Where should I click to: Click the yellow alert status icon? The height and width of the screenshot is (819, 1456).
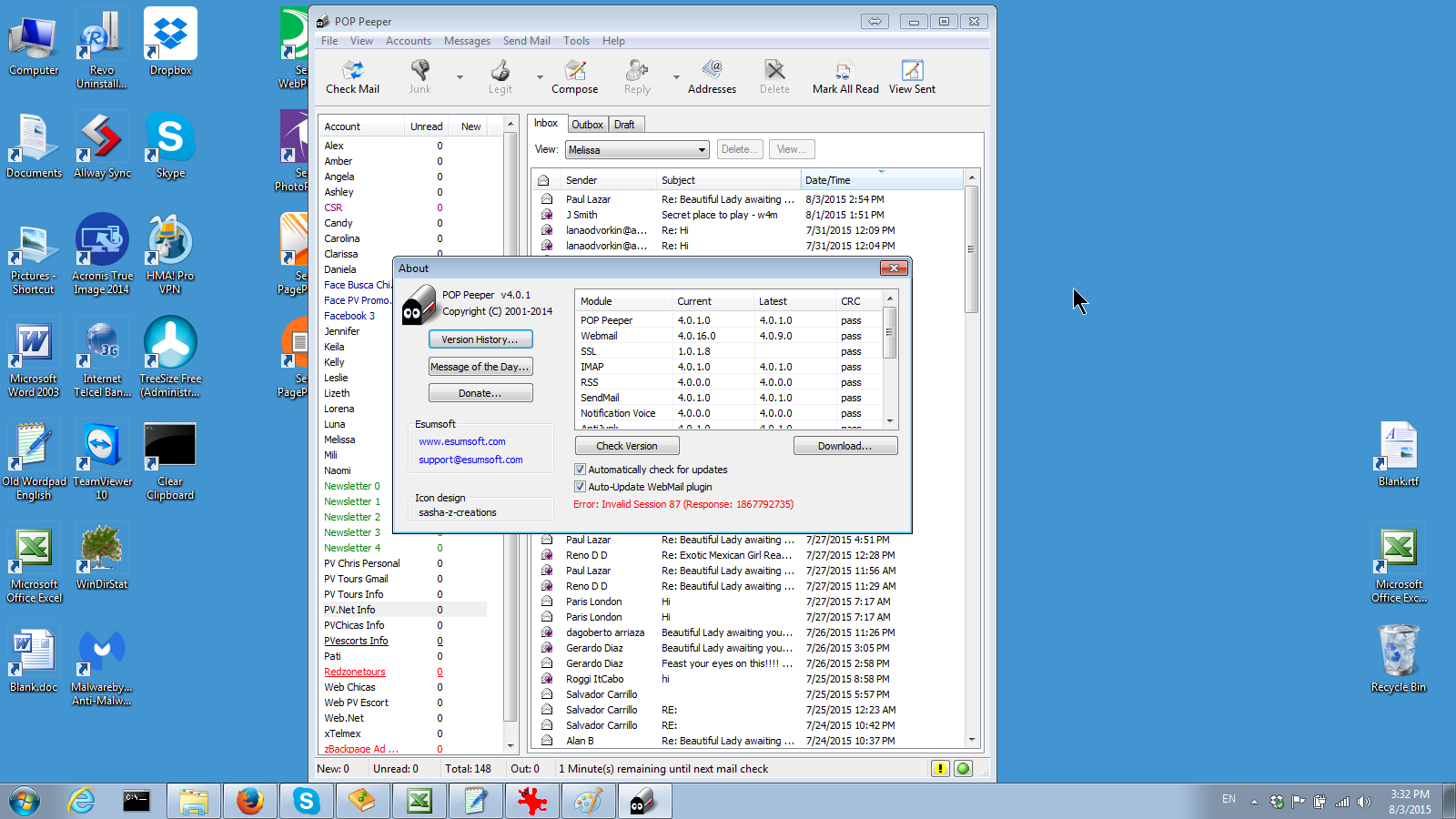(940, 769)
